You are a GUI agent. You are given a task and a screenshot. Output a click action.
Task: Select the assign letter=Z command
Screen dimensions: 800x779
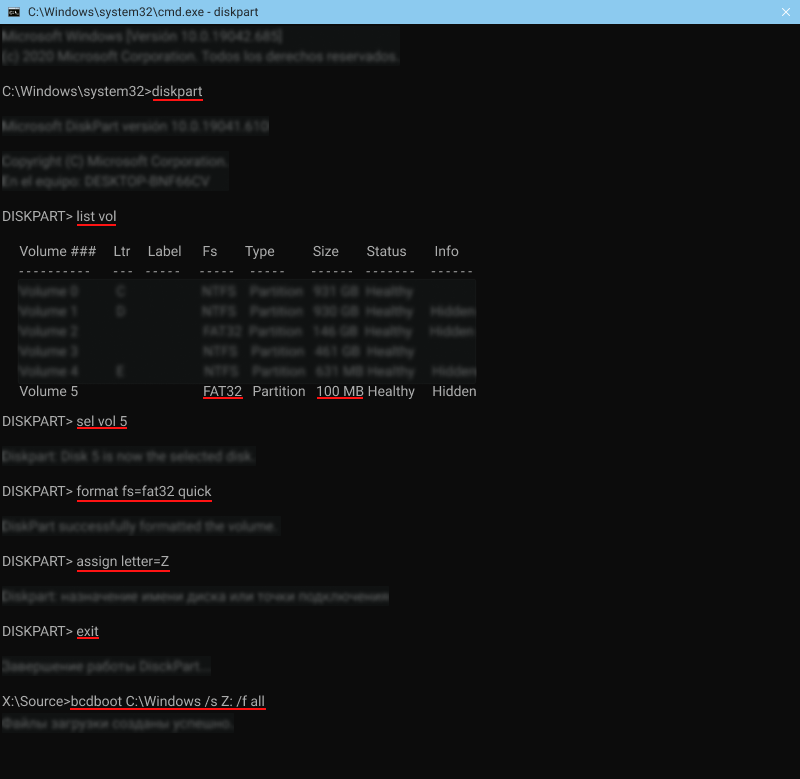pos(123,561)
